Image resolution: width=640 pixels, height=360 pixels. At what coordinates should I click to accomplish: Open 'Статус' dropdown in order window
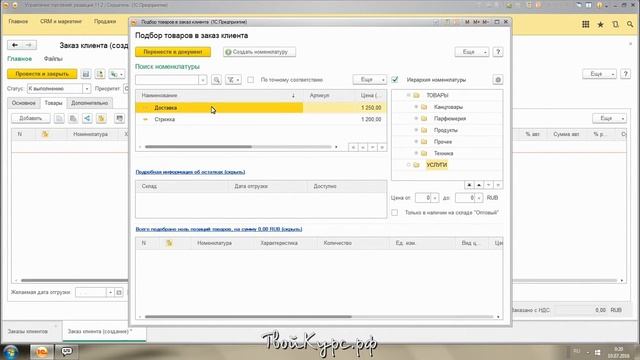pos(86,89)
